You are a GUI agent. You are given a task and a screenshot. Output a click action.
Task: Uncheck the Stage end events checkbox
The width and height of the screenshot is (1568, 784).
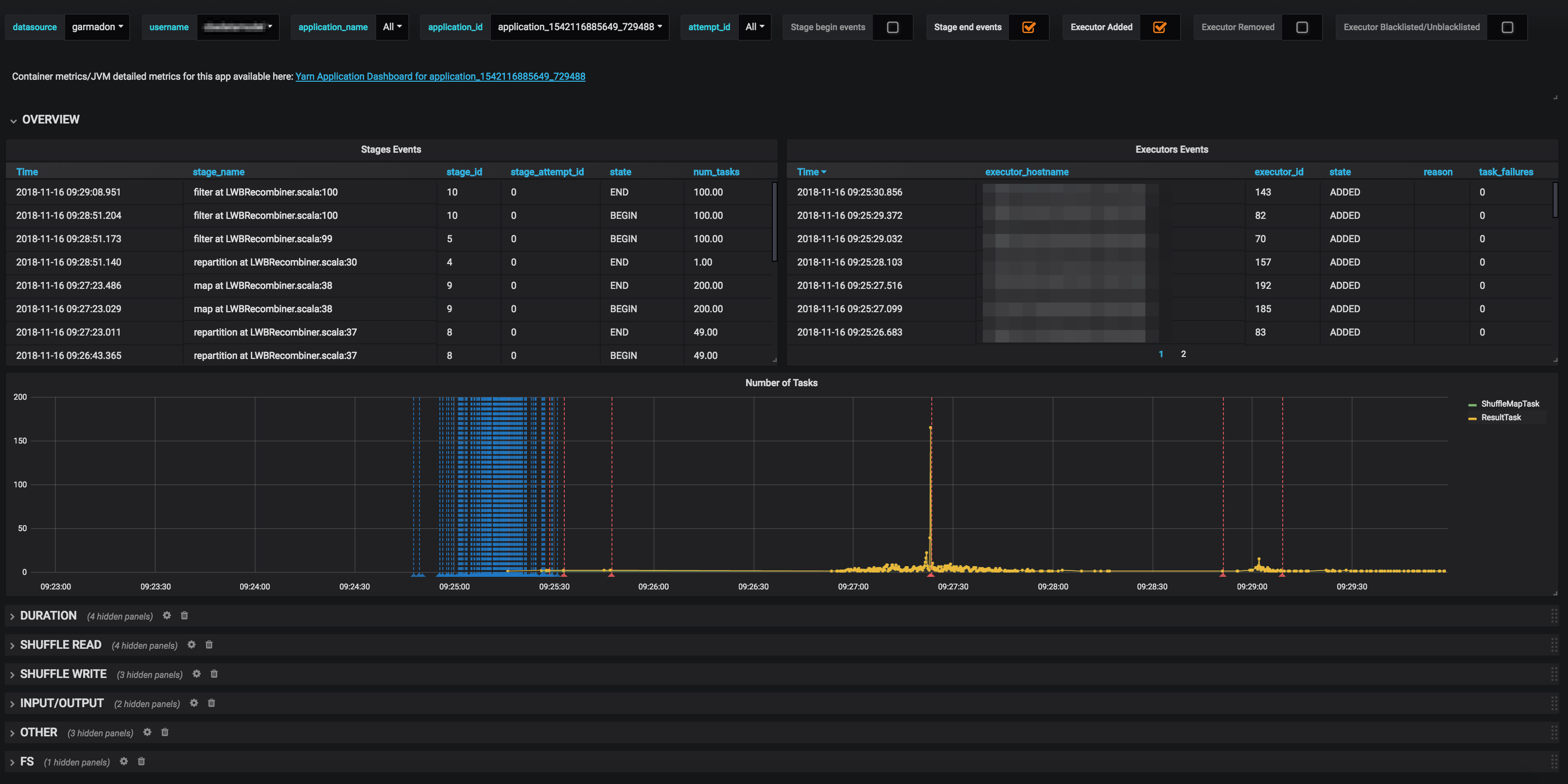click(x=1028, y=27)
